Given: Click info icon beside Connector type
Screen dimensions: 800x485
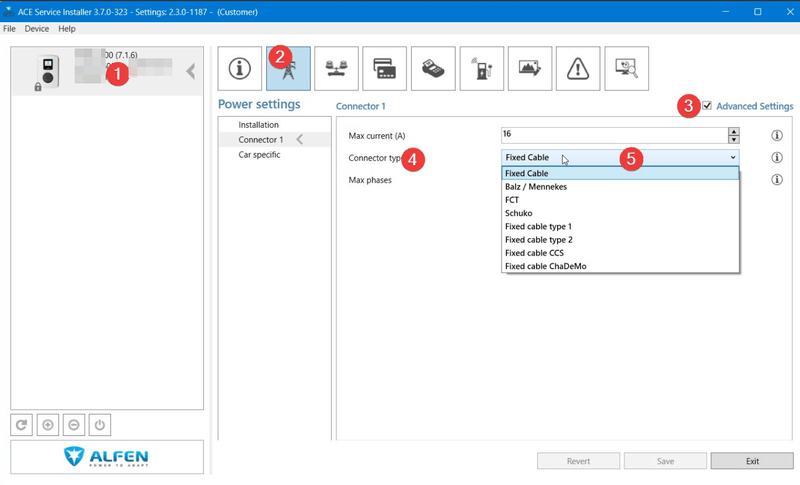Looking at the screenshot, I should (x=777, y=157).
